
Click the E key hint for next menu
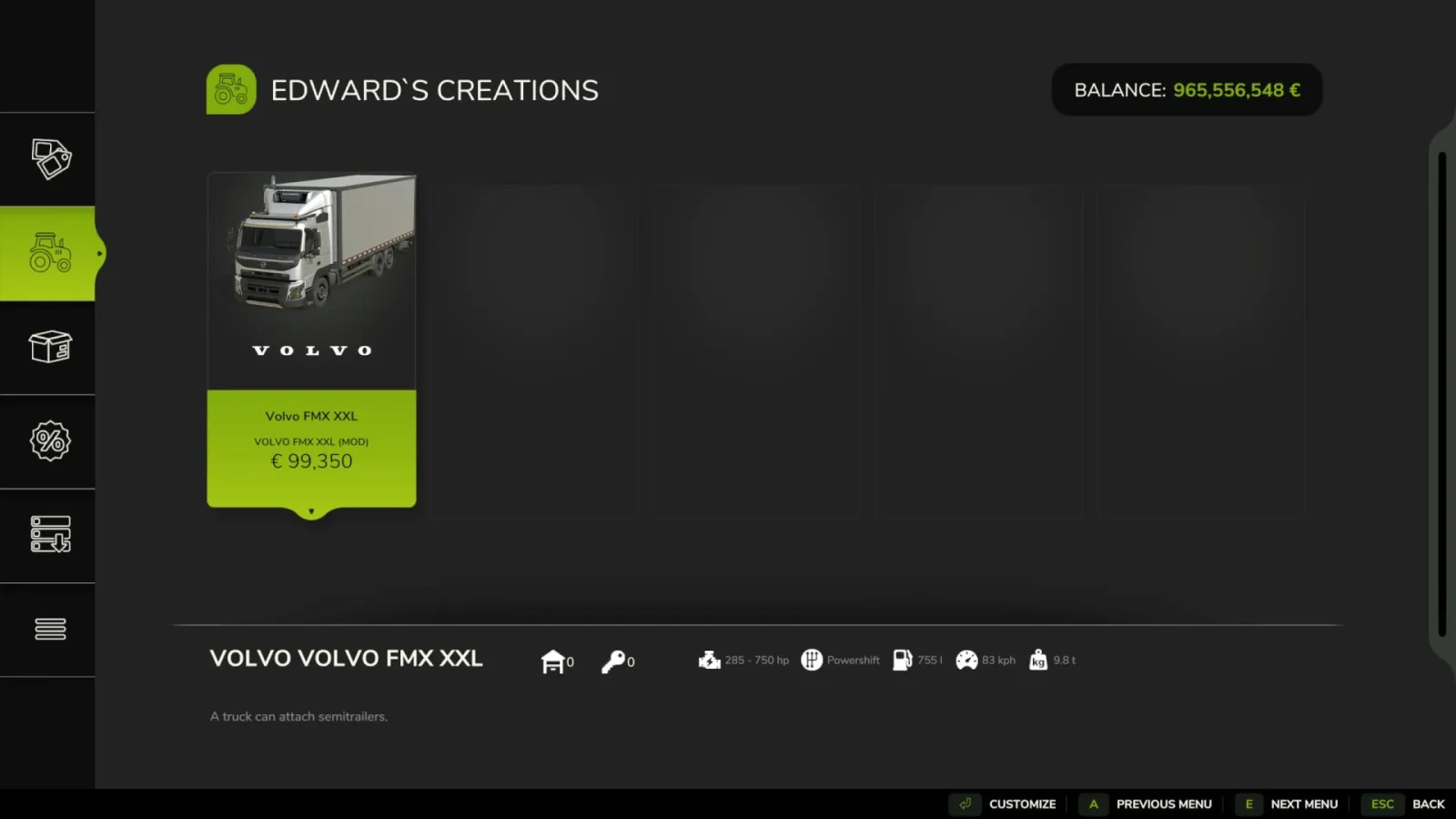coord(1249,804)
